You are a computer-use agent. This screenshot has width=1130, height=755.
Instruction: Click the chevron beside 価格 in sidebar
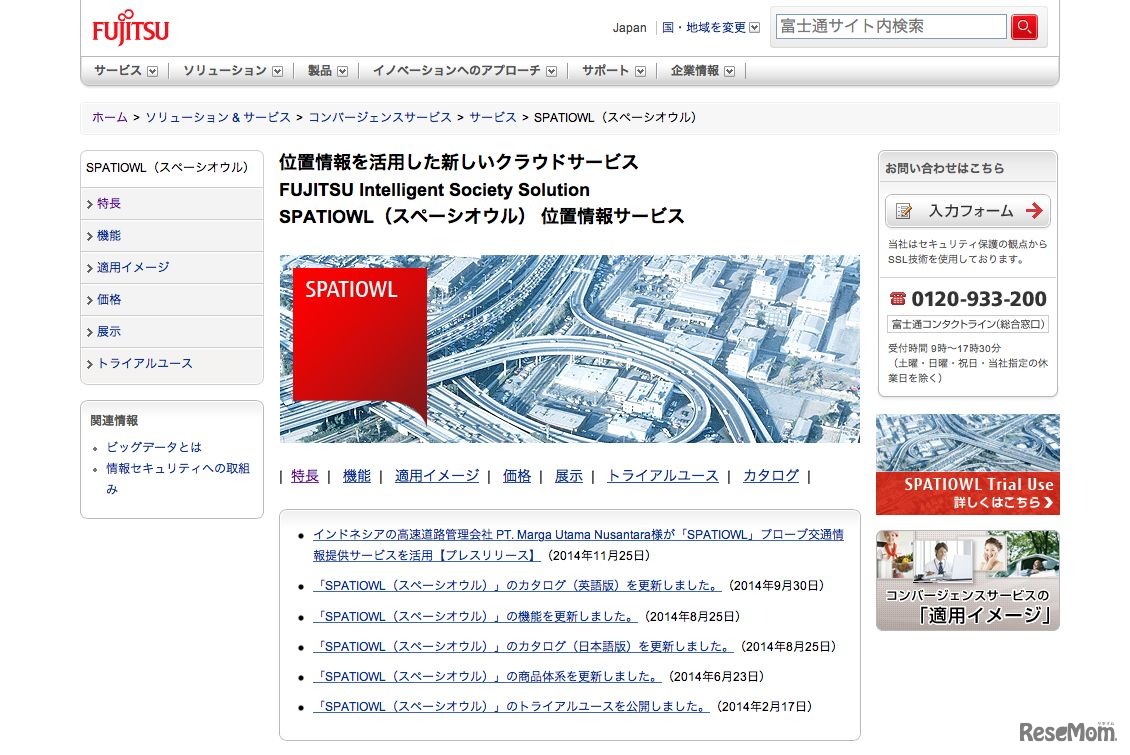[90, 300]
